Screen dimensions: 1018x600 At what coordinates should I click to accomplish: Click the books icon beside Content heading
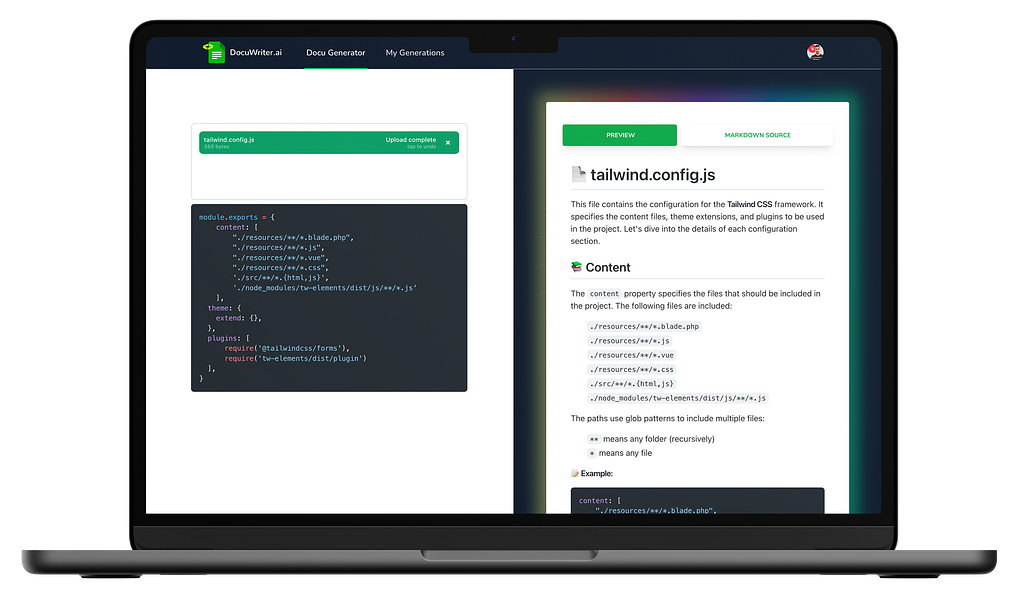pos(576,267)
